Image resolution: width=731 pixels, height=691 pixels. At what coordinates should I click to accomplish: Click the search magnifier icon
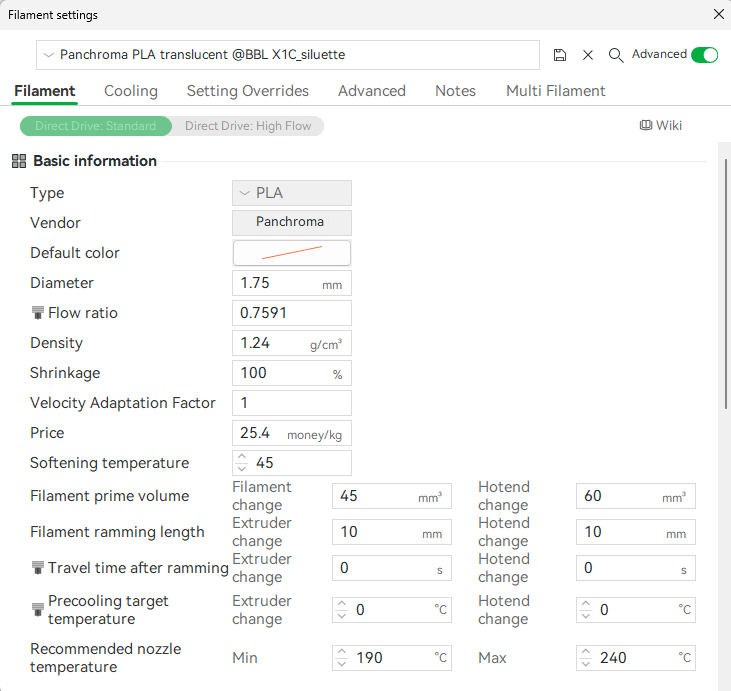coord(616,55)
